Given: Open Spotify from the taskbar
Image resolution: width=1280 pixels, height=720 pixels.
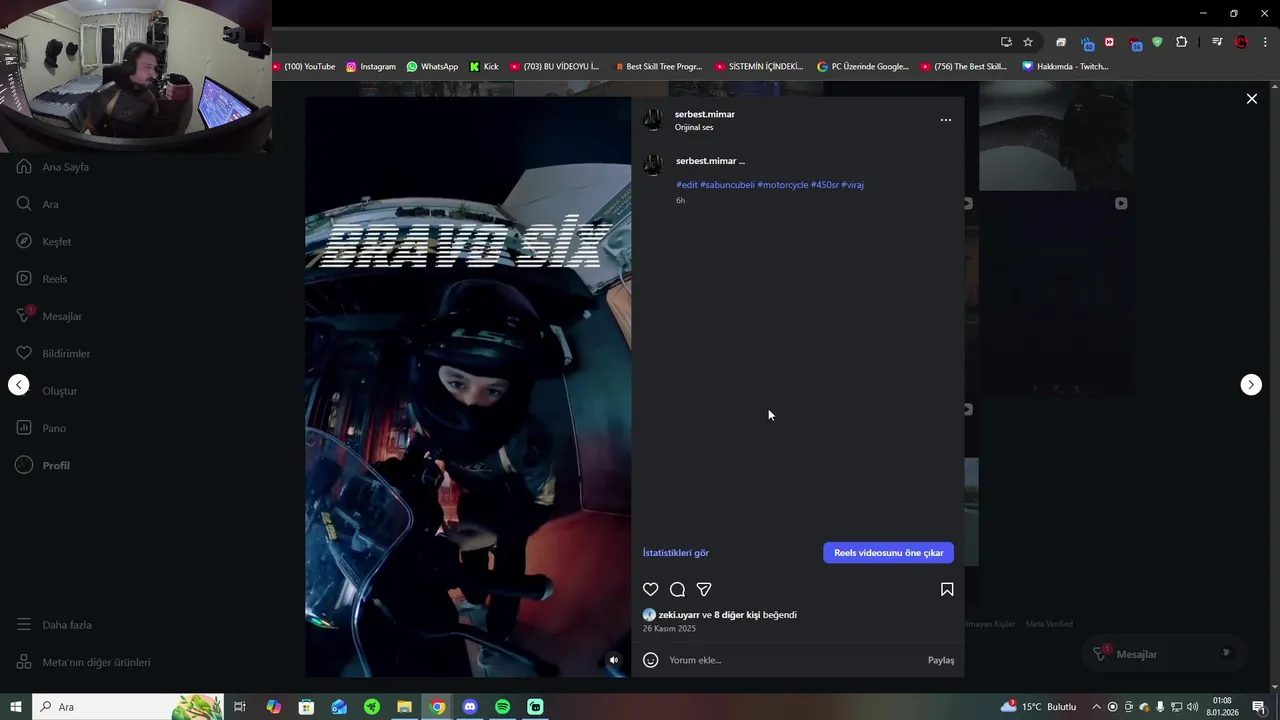Looking at the screenshot, I should (503, 707).
